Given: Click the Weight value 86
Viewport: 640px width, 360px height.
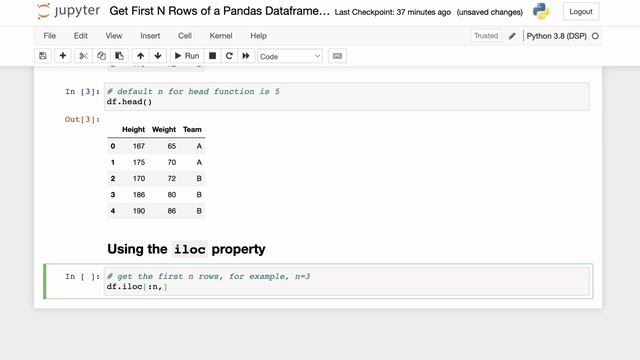Looking at the screenshot, I should click(172, 211).
